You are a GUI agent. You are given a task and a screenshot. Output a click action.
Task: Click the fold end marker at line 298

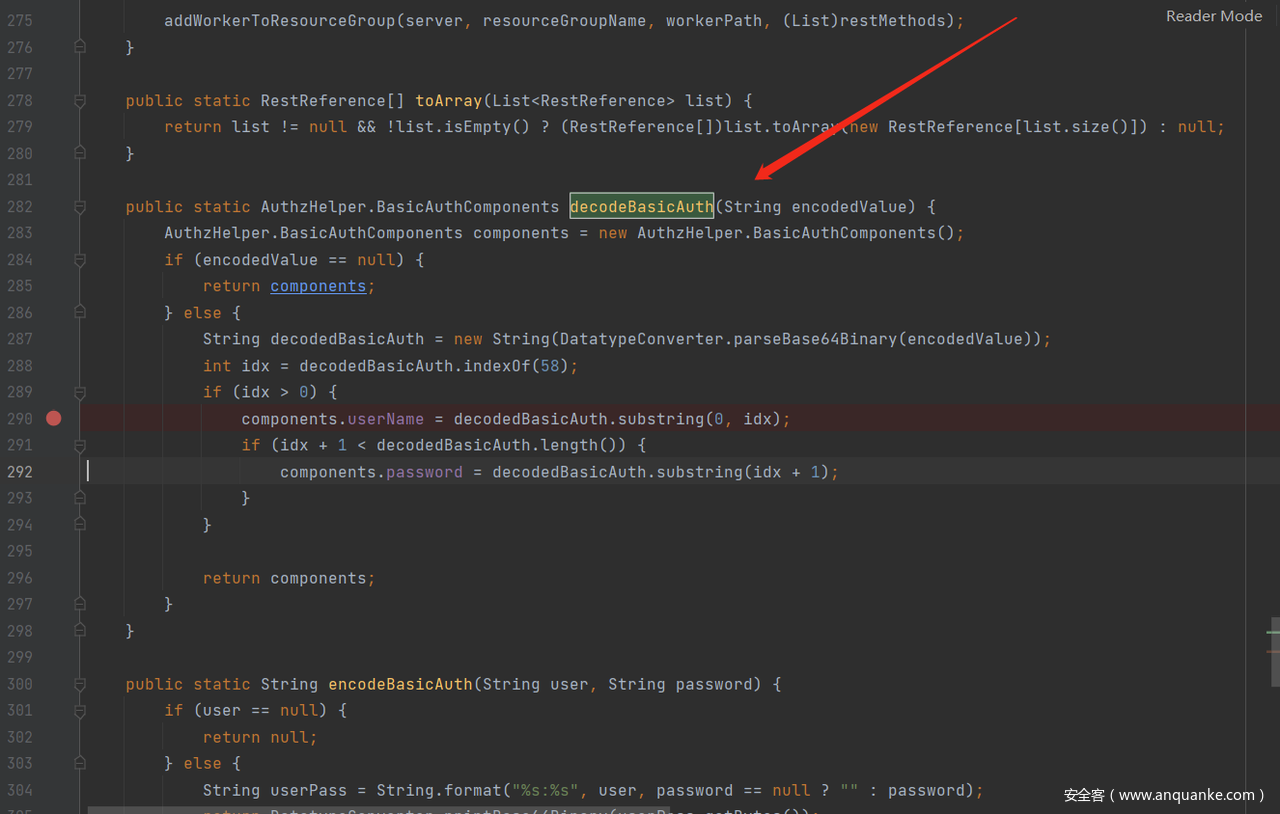[80, 631]
